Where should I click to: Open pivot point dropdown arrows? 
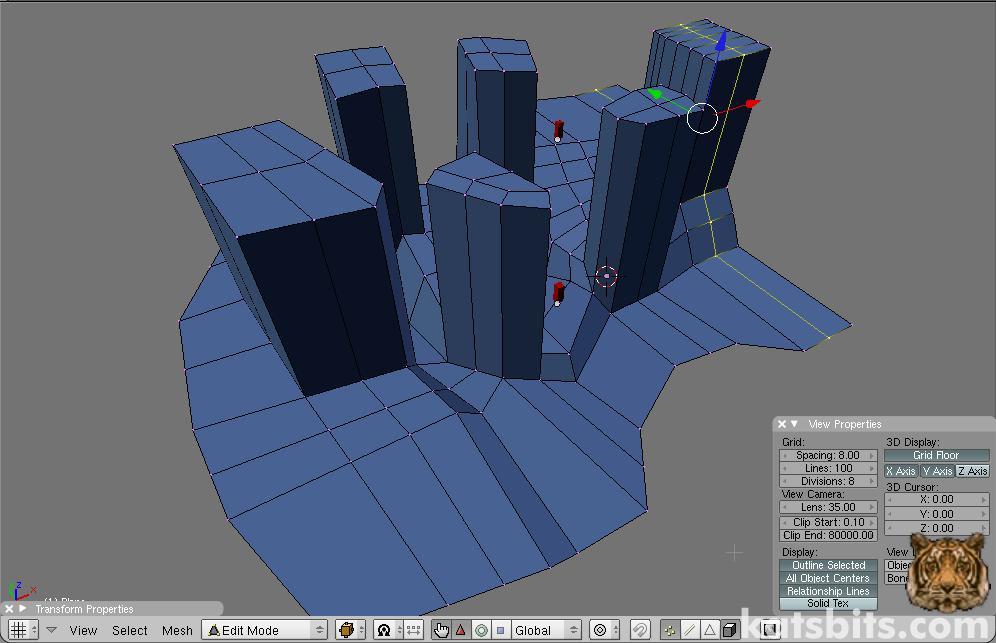[x=400, y=630]
